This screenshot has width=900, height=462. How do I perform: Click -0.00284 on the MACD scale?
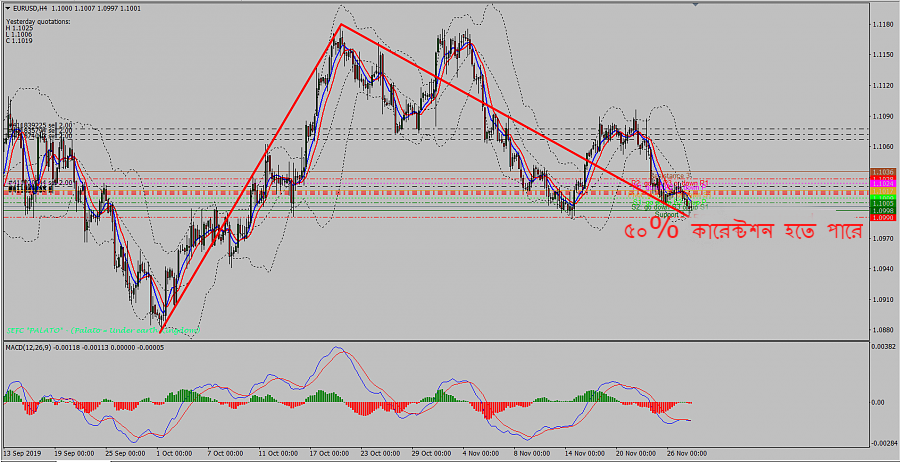[883, 443]
